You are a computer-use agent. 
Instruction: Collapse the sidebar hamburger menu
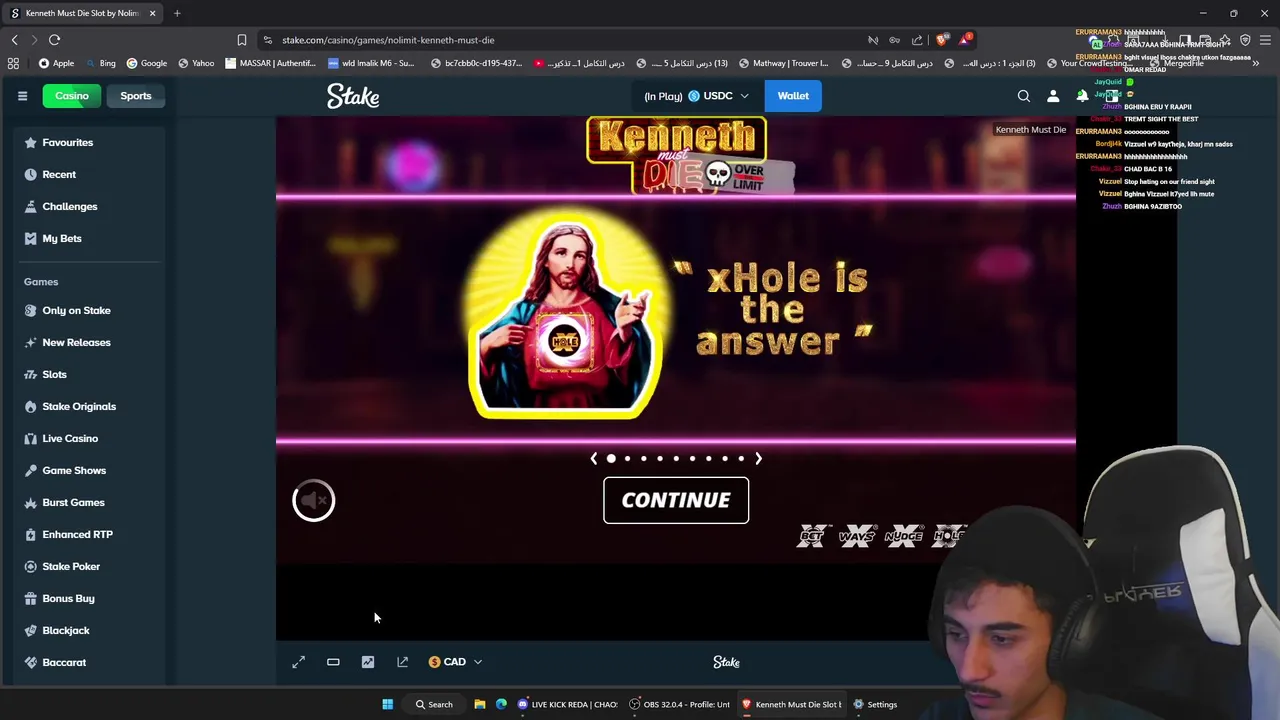(x=22, y=96)
